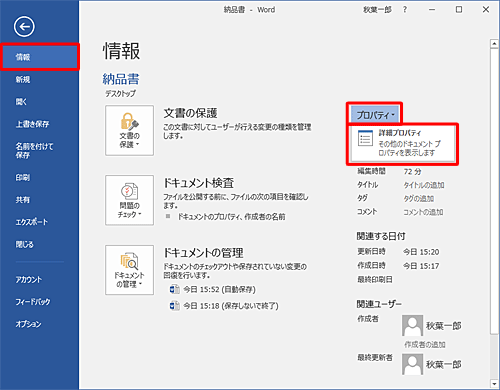Click 作成日時 value 今日 15:17
500x390 pixels.
pos(421,266)
